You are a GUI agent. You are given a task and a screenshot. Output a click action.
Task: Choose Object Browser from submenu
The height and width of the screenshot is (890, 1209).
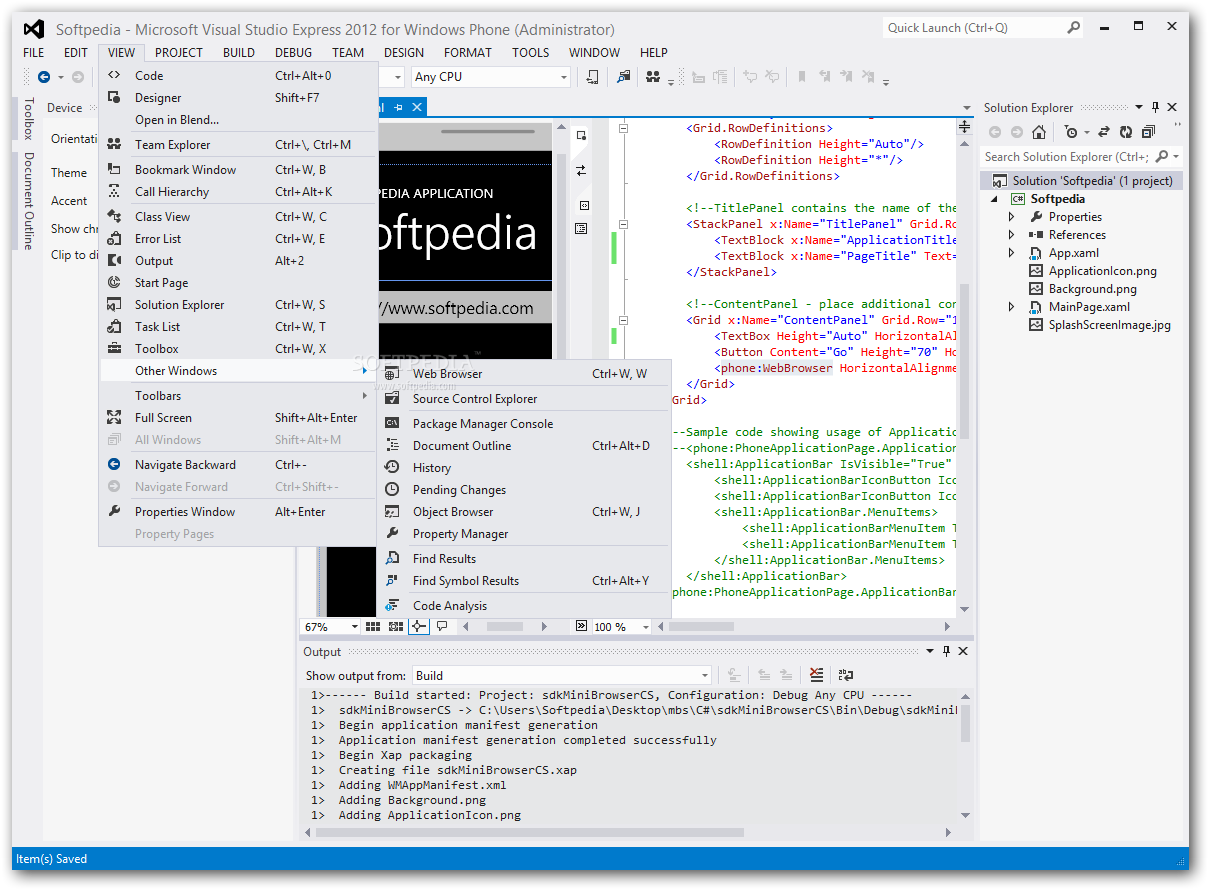click(x=522, y=512)
